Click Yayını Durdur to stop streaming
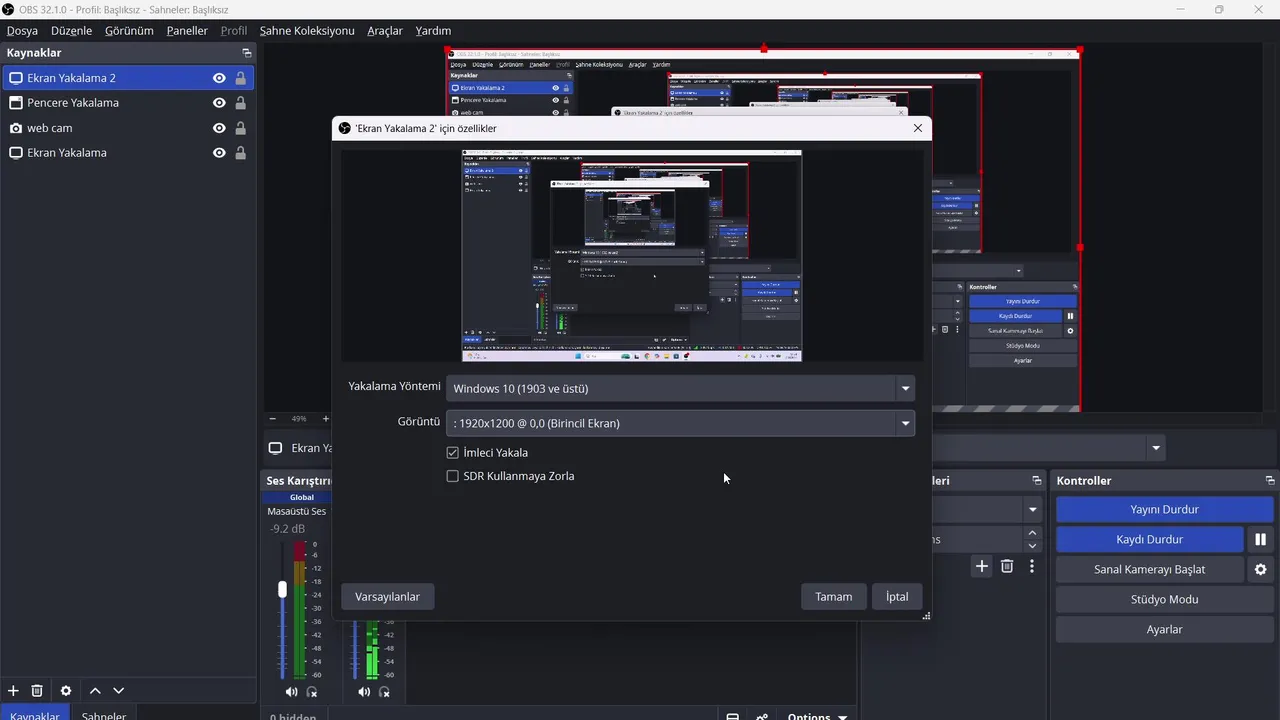This screenshot has width=1280, height=720. point(1164,509)
